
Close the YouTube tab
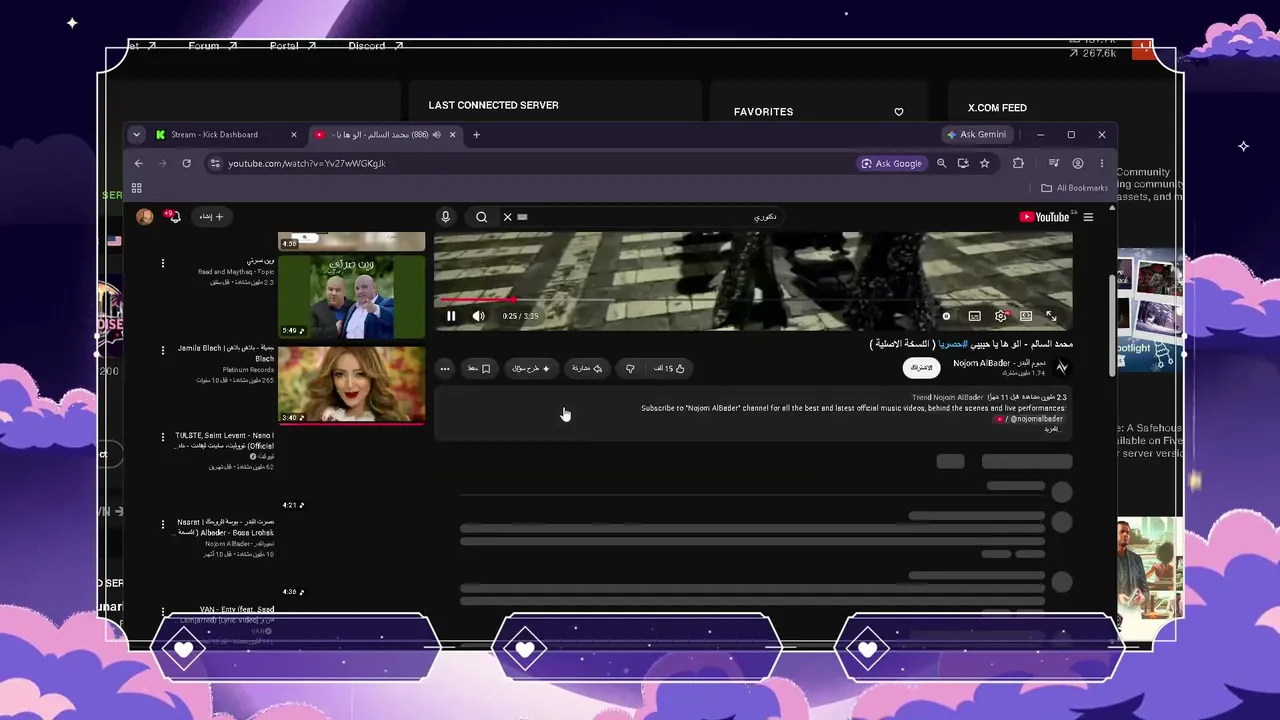(453, 135)
